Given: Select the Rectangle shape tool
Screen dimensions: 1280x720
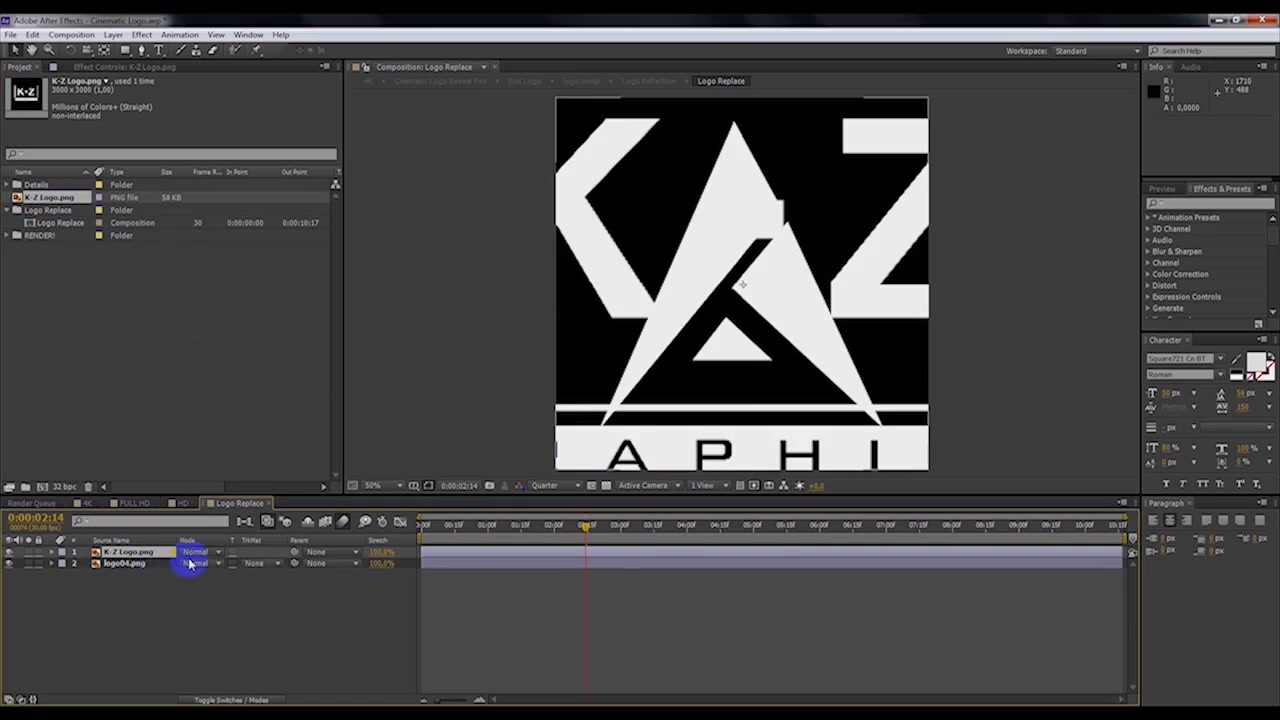Looking at the screenshot, I should 125,50.
